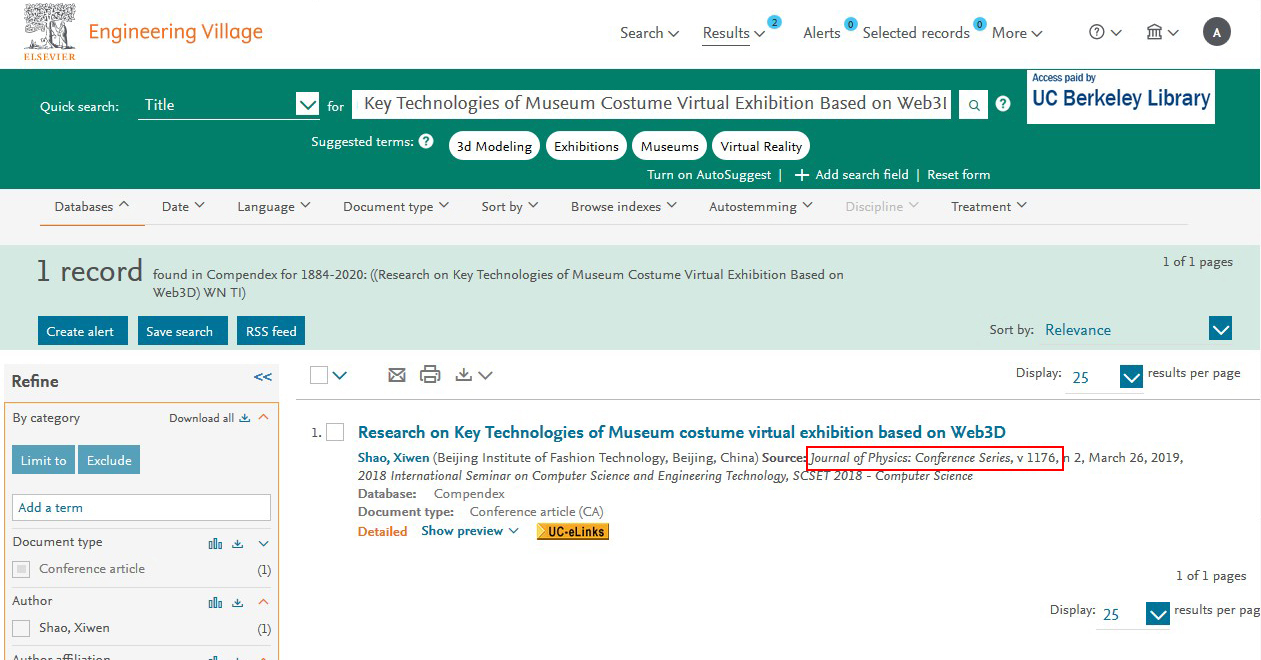
Task: Expand the Refine Document type facet chevron
Action: click(x=264, y=543)
